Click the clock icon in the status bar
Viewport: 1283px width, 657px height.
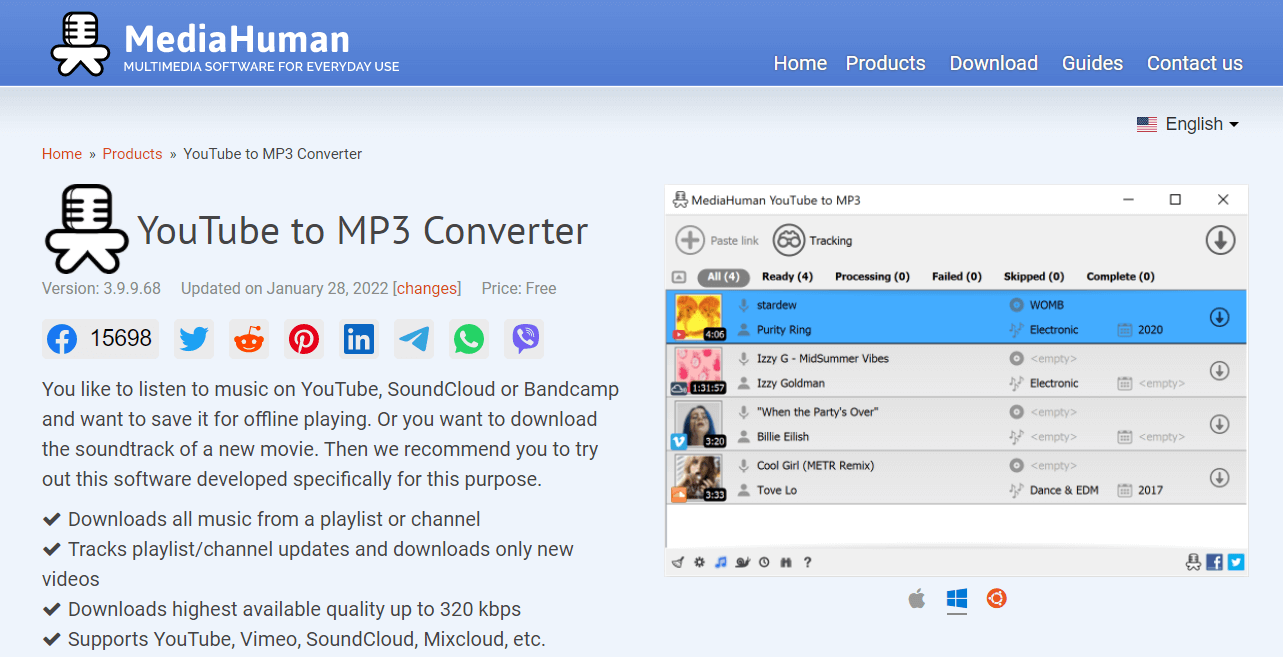coord(764,562)
